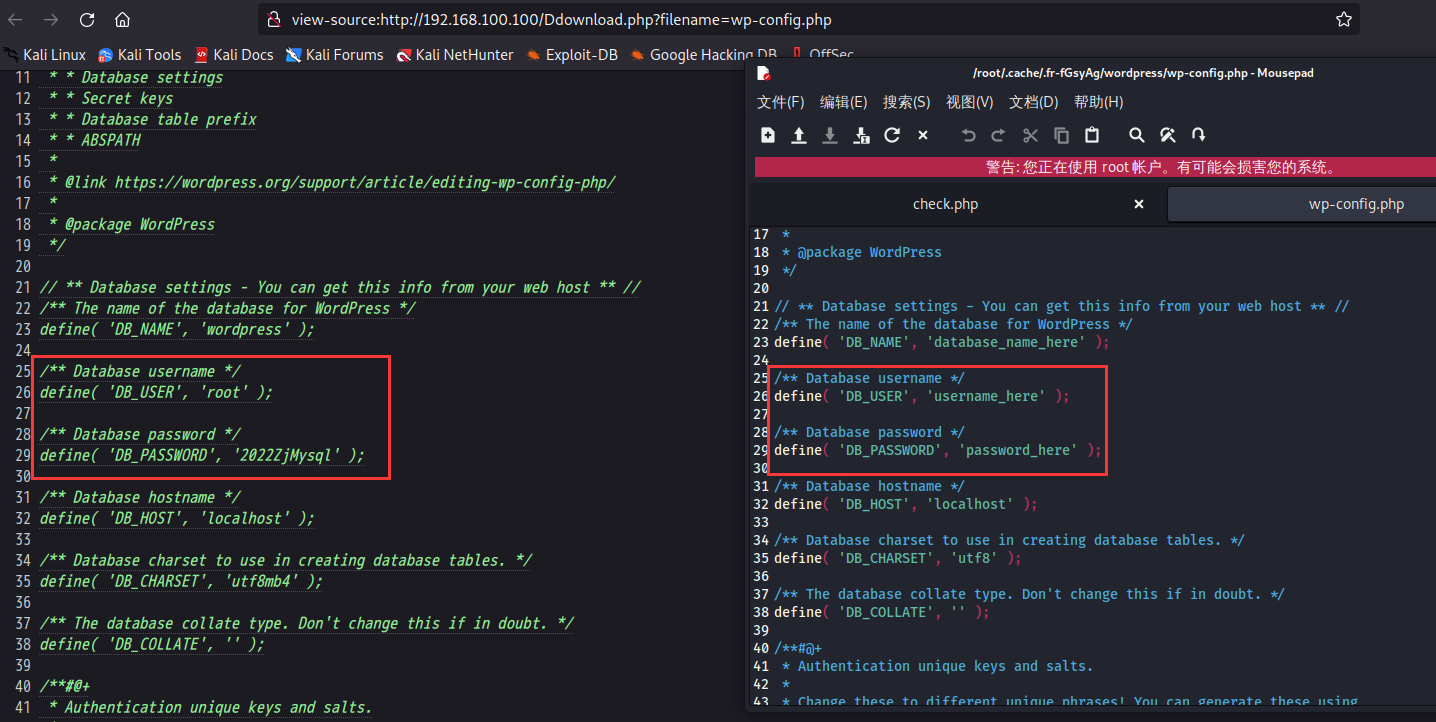Screen dimensions: 1436x722
Task: Click 'Authentication unique keys and salts.' in browser
Action: pos(218,707)
